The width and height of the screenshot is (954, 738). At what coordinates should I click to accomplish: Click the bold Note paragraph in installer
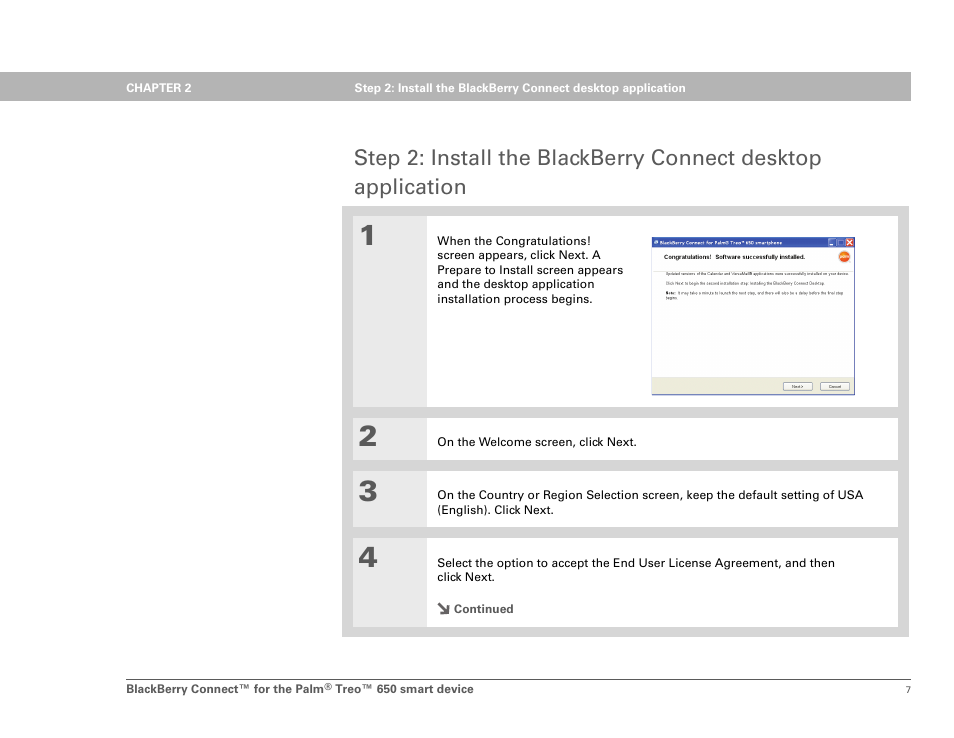point(754,295)
